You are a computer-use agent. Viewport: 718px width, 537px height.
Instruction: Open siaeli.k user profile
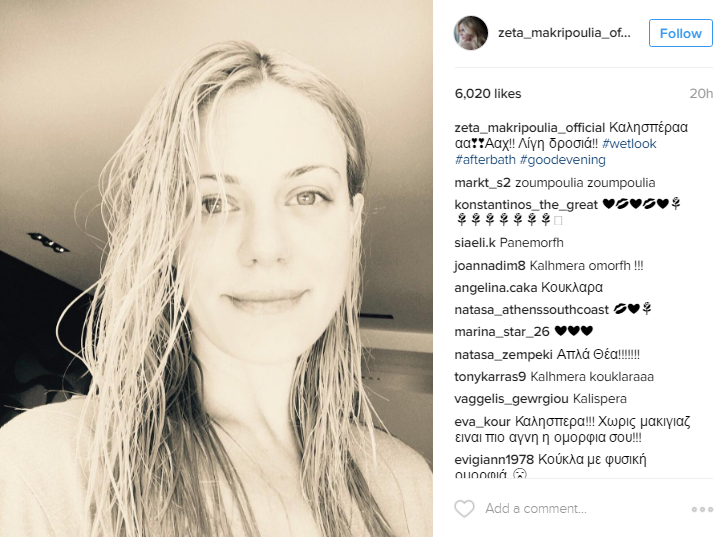475,243
